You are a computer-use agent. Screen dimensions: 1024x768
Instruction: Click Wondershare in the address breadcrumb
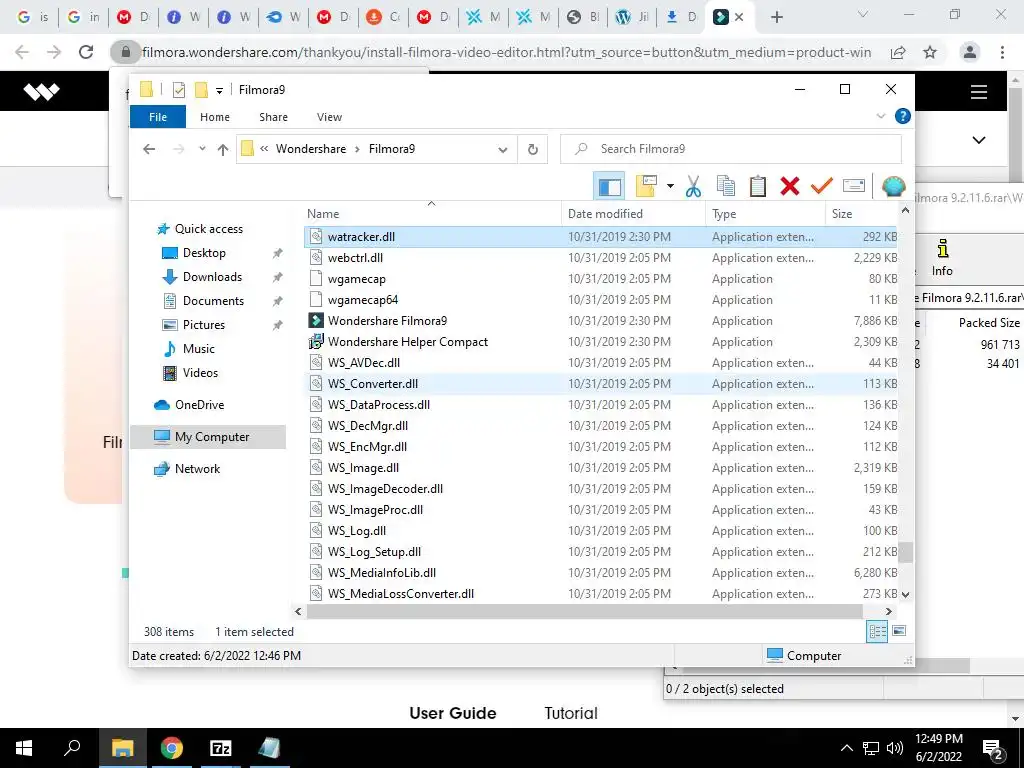point(311,149)
